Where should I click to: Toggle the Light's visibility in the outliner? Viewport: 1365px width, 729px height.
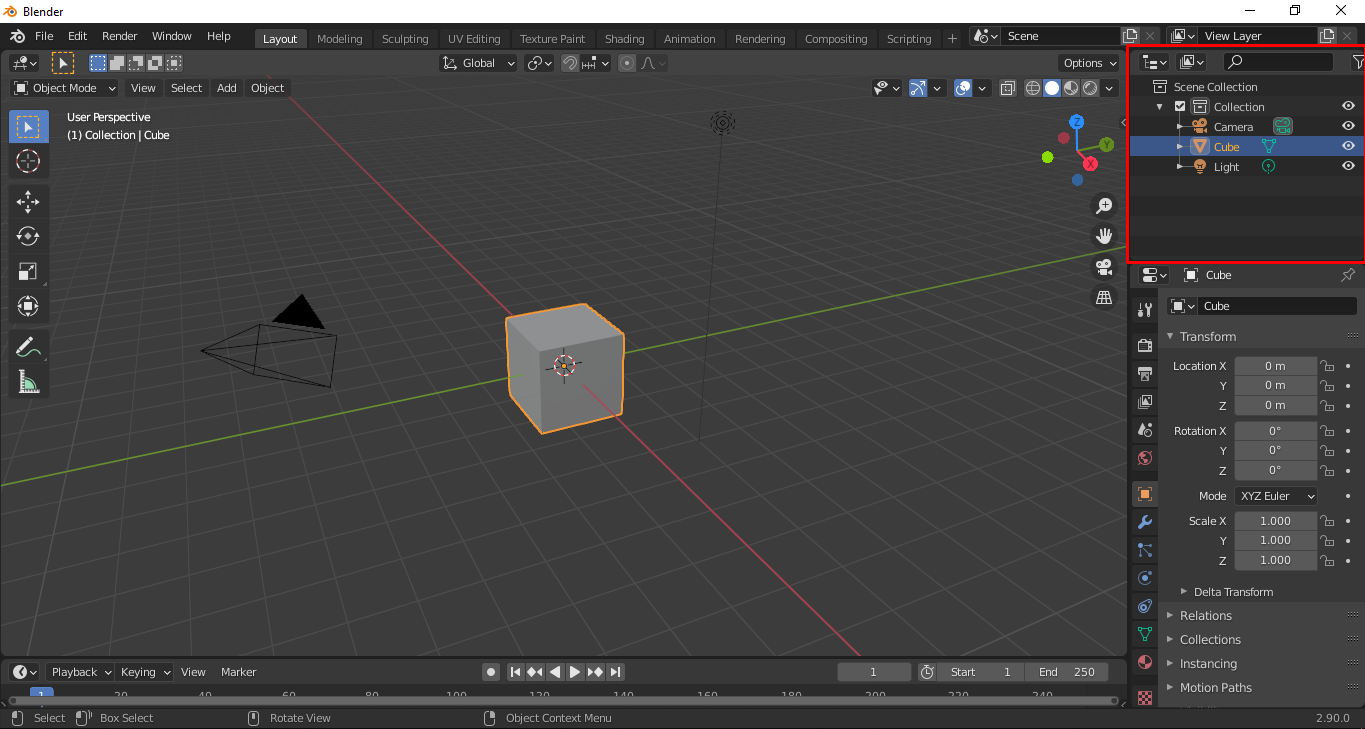[x=1348, y=166]
